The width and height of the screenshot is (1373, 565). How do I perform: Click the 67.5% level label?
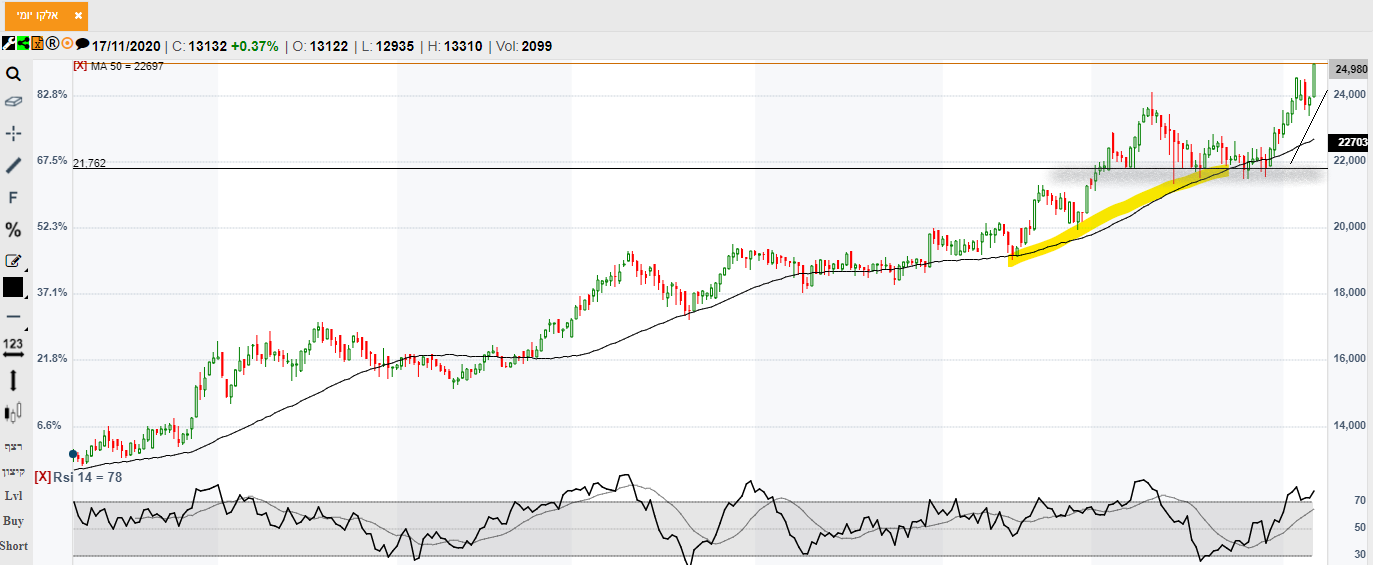(x=52, y=160)
